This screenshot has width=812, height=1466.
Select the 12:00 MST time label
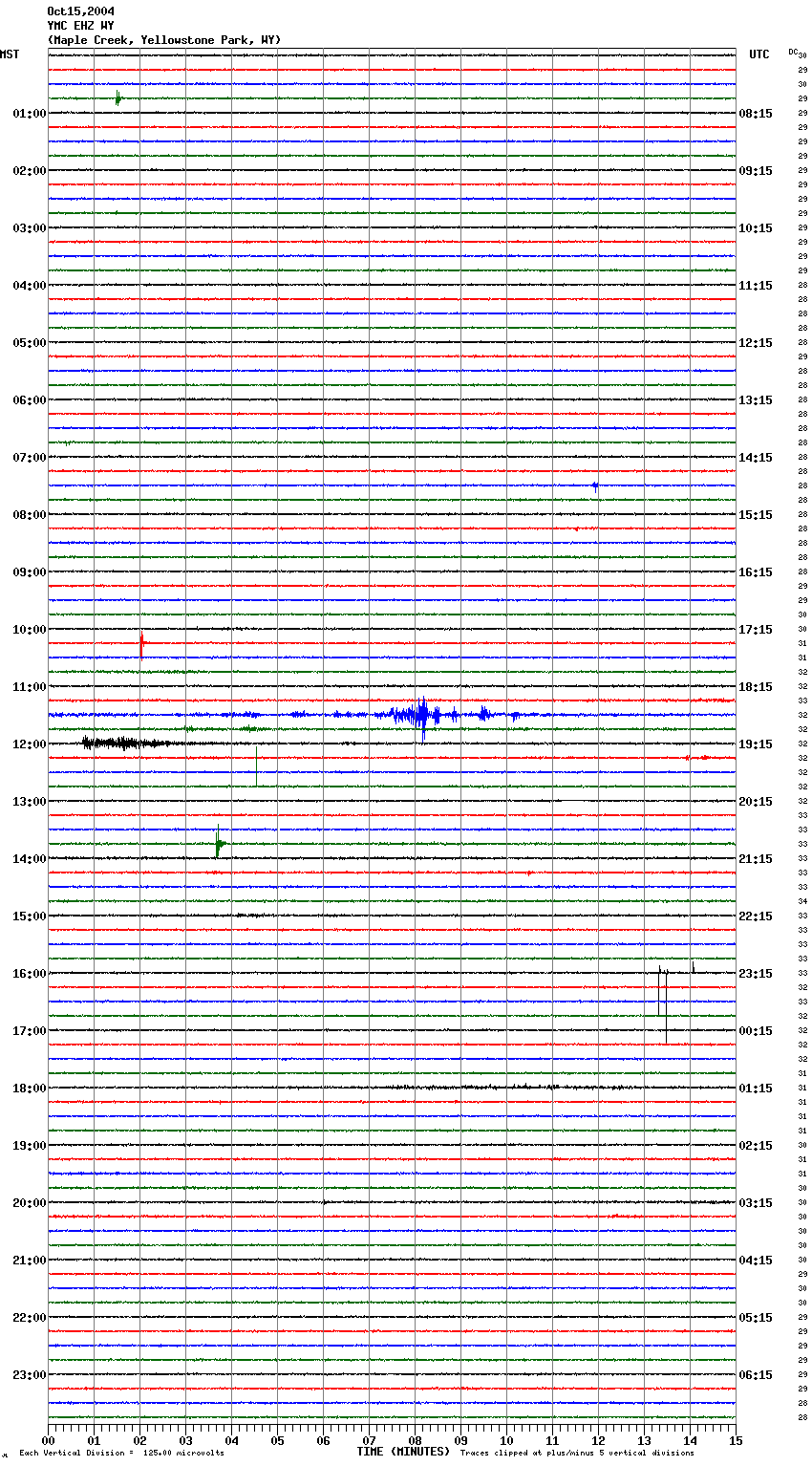(30, 744)
